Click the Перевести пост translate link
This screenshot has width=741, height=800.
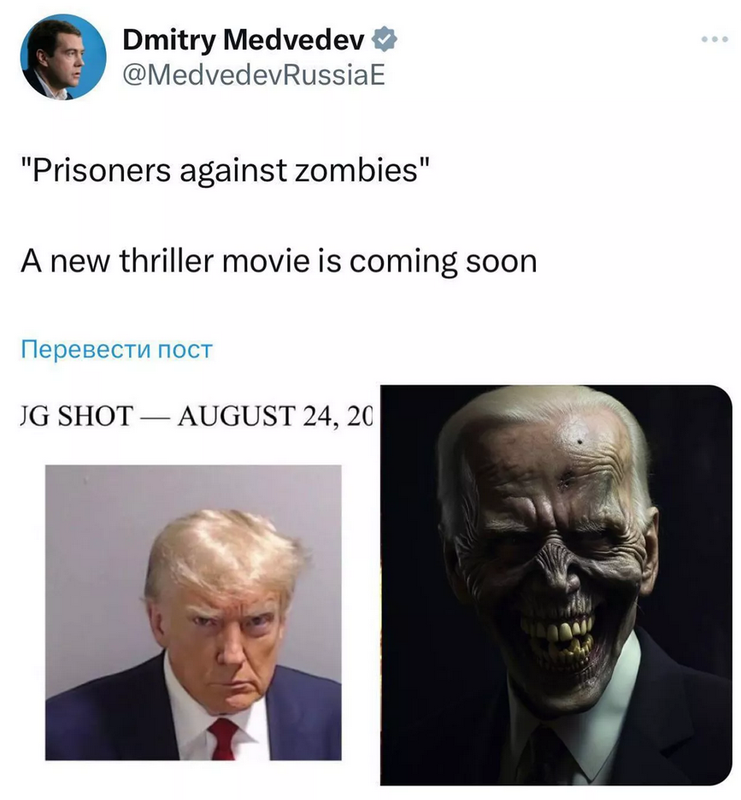pyautogui.click(x=116, y=350)
